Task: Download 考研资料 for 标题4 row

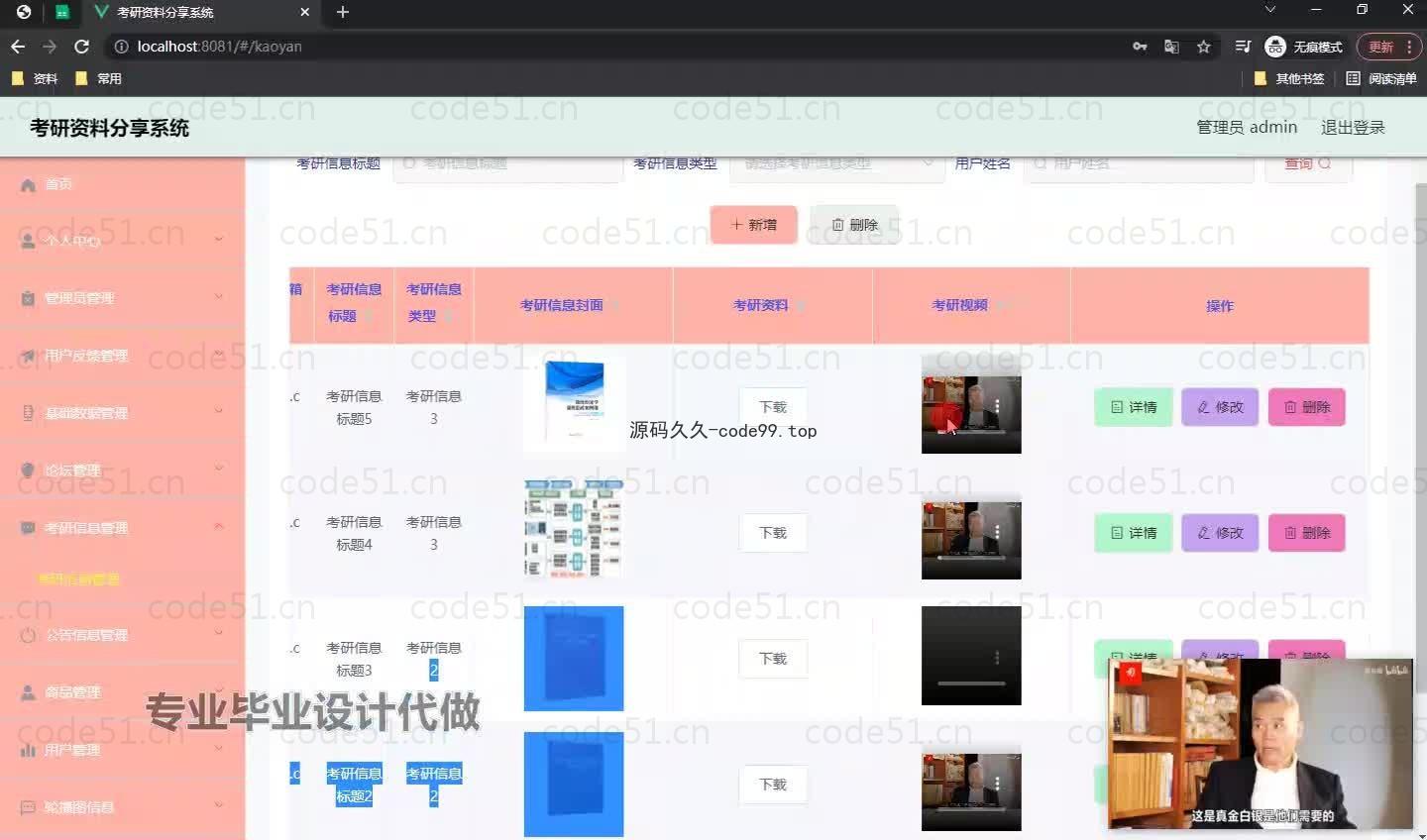Action: 773,533
